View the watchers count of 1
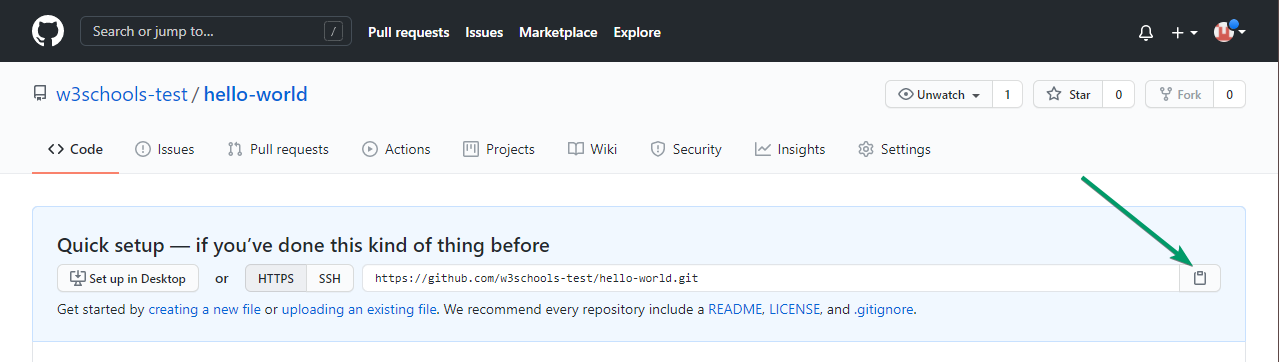 point(1007,95)
